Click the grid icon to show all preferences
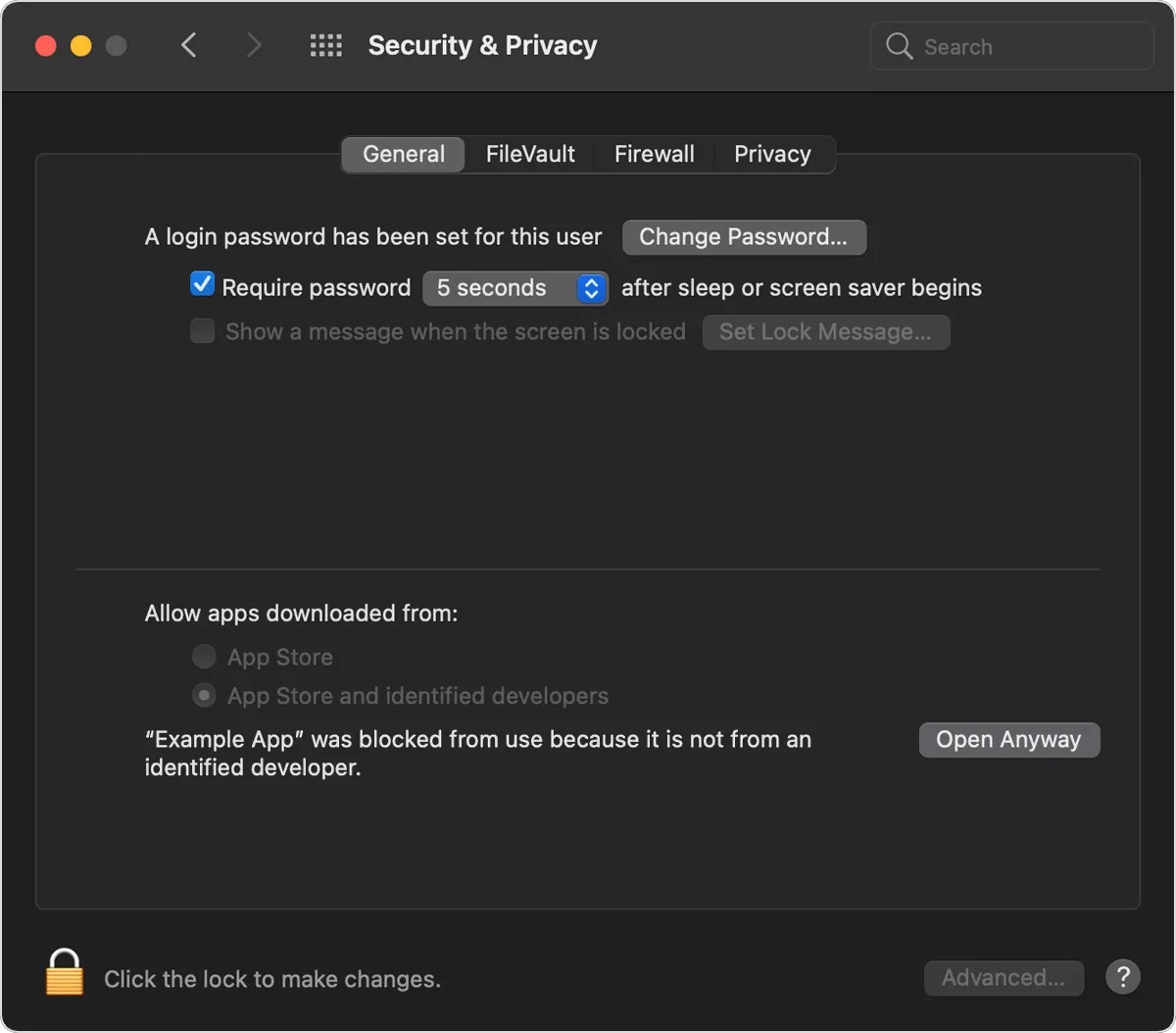 coord(326,45)
